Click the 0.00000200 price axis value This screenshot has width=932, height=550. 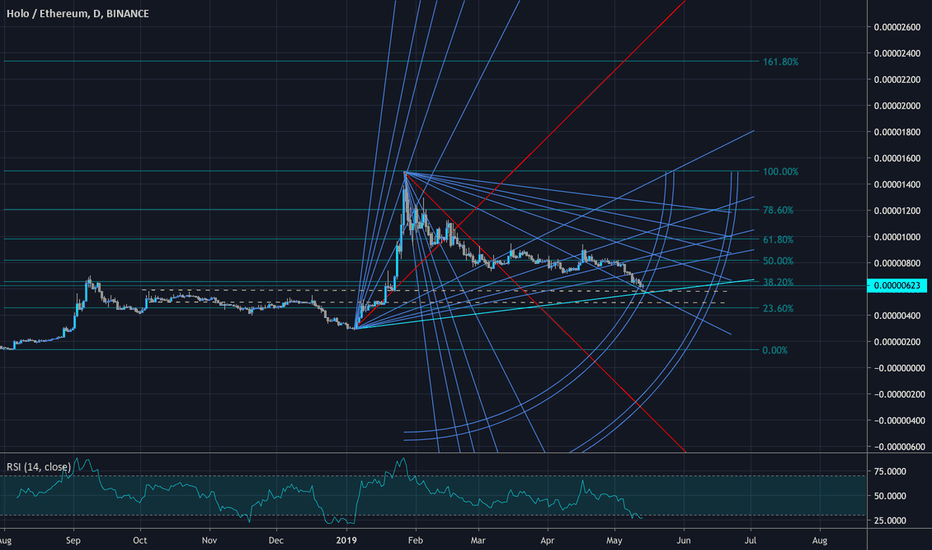[897, 342]
